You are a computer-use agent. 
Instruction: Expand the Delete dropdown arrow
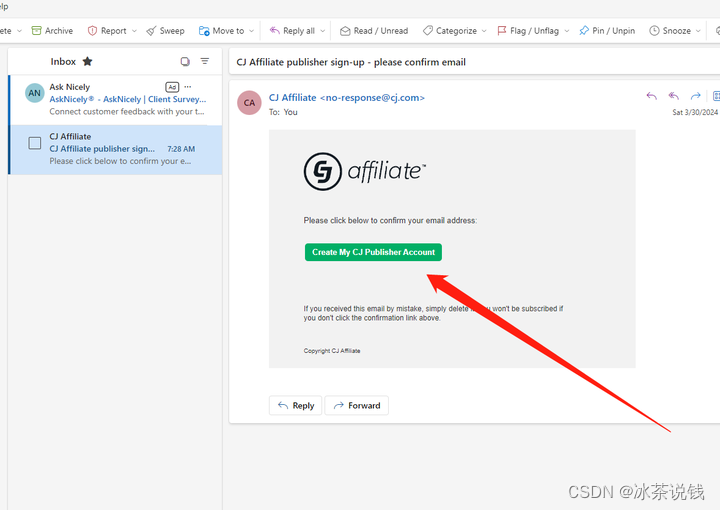pyautogui.click(x=19, y=31)
